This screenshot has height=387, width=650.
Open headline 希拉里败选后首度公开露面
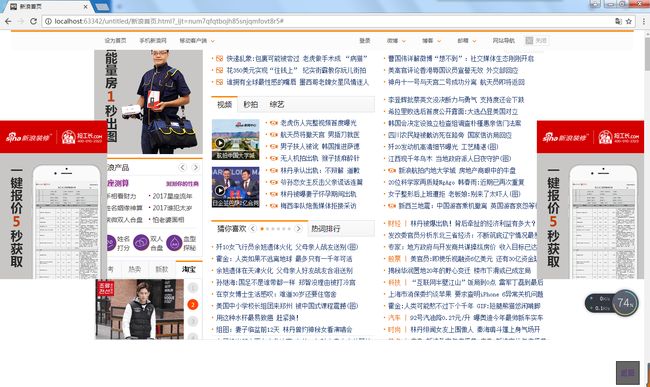pyautogui.click(x=453, y=111)
